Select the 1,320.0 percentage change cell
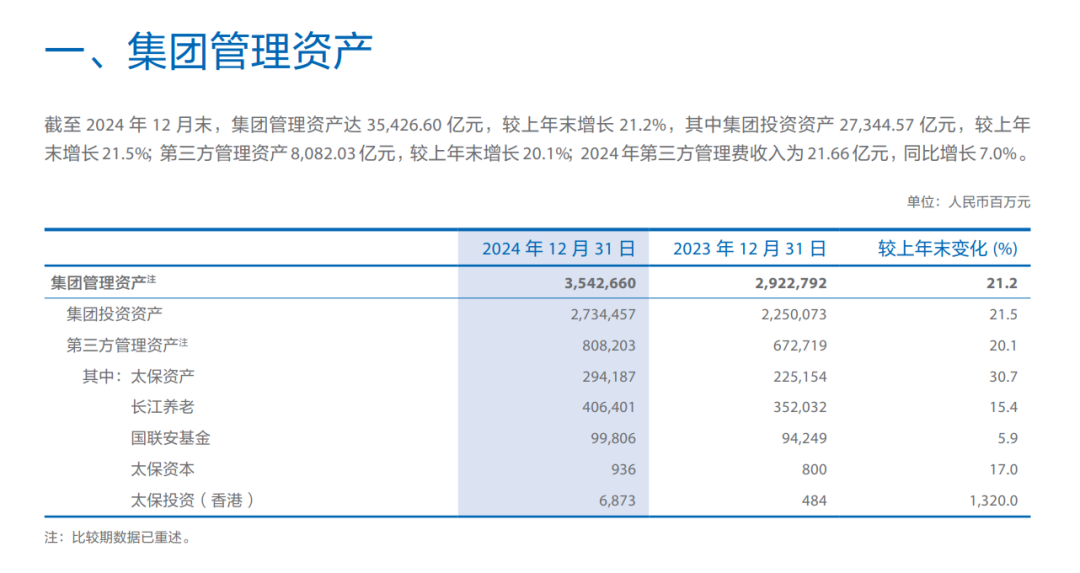The image size is (1080, 573). (993, 501)
